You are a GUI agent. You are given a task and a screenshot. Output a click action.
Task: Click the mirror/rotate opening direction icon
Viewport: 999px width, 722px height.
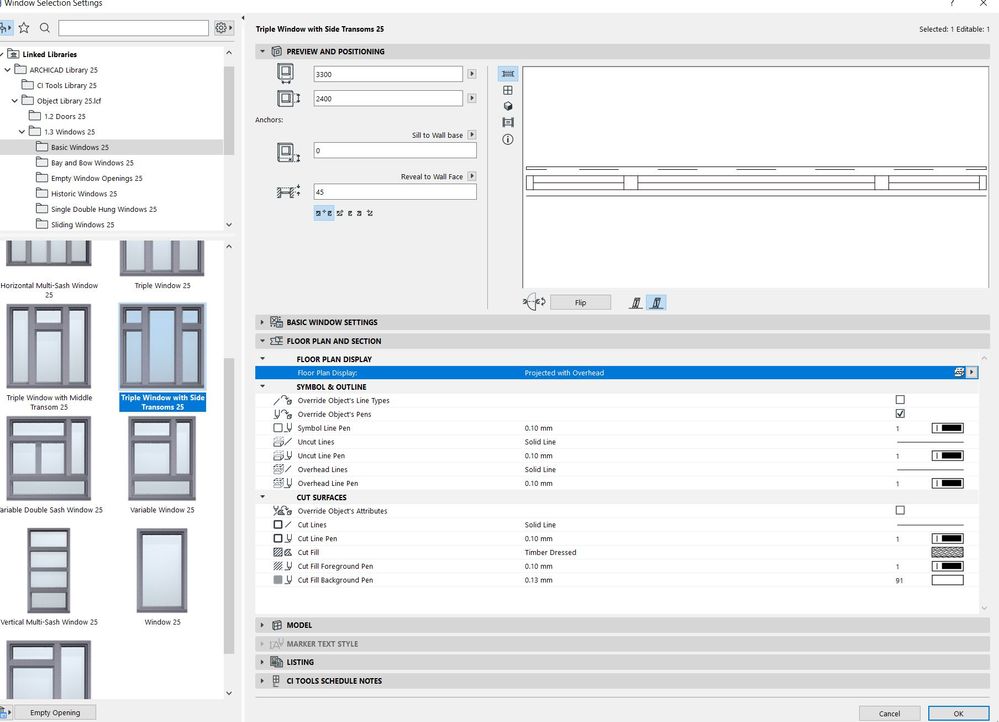(x=535, y=302)
